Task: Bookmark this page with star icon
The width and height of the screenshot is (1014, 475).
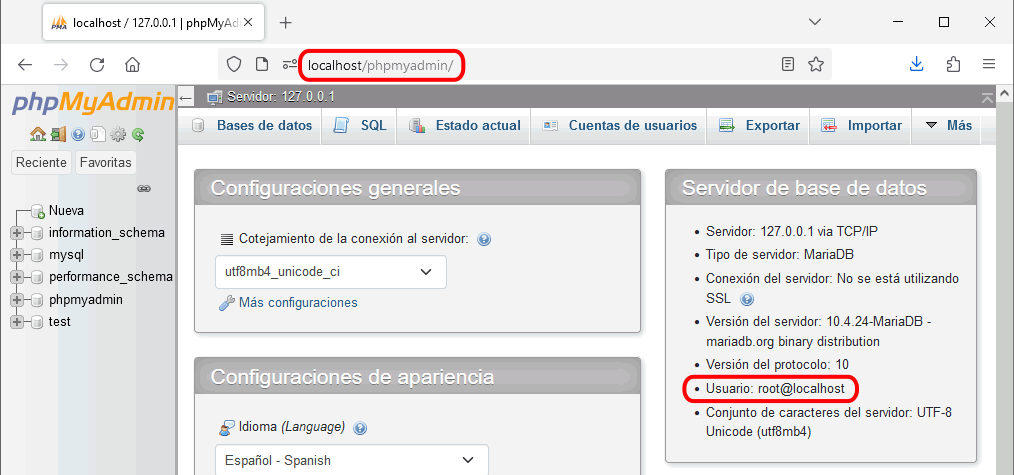Action: point(816,64)
